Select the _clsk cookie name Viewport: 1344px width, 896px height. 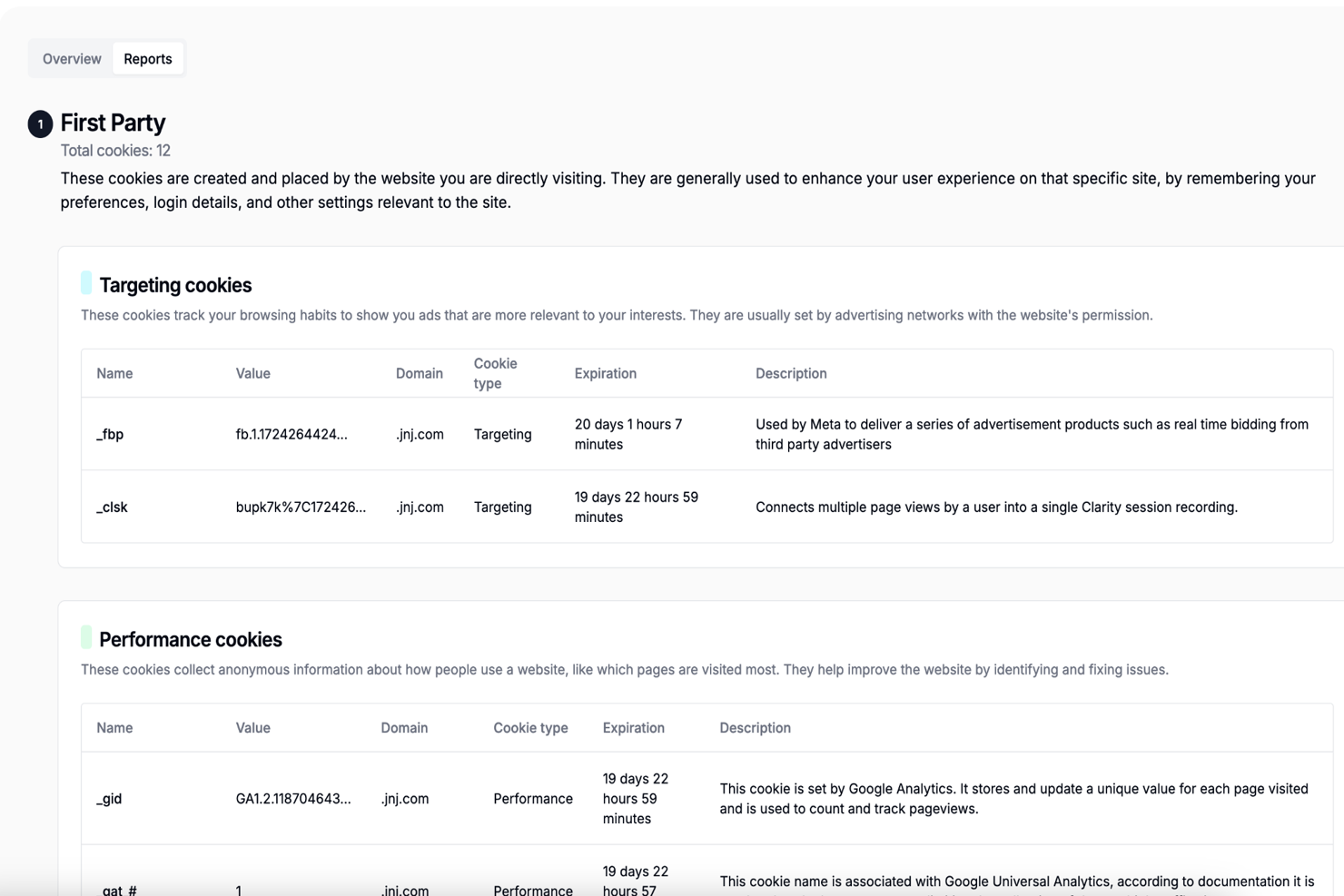(112, 507)
